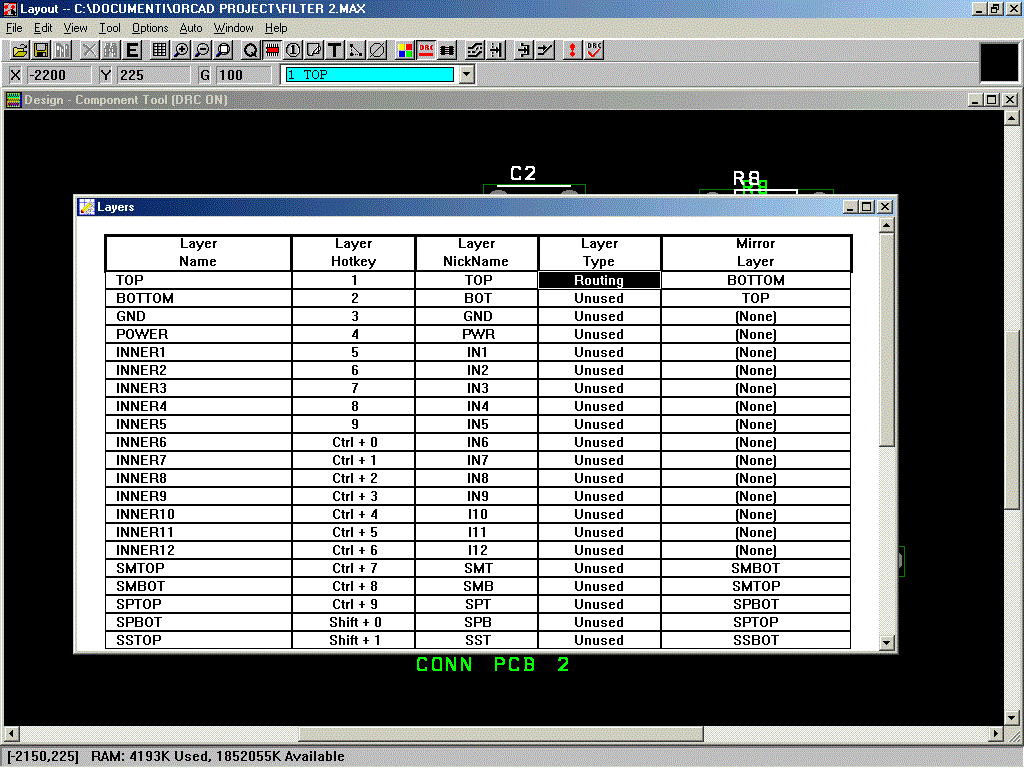Click the Mirror Layer column header
Screen dimensions: 1024x768
coord(756,253)
